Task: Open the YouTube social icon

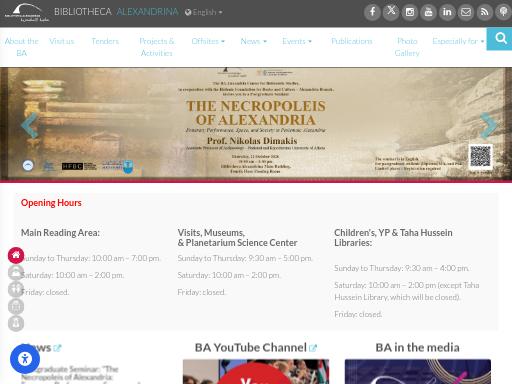Action: tap(428, 12)
